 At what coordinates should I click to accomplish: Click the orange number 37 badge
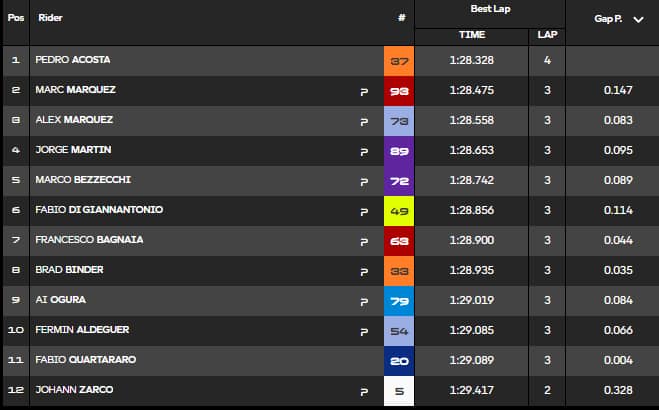399,61
